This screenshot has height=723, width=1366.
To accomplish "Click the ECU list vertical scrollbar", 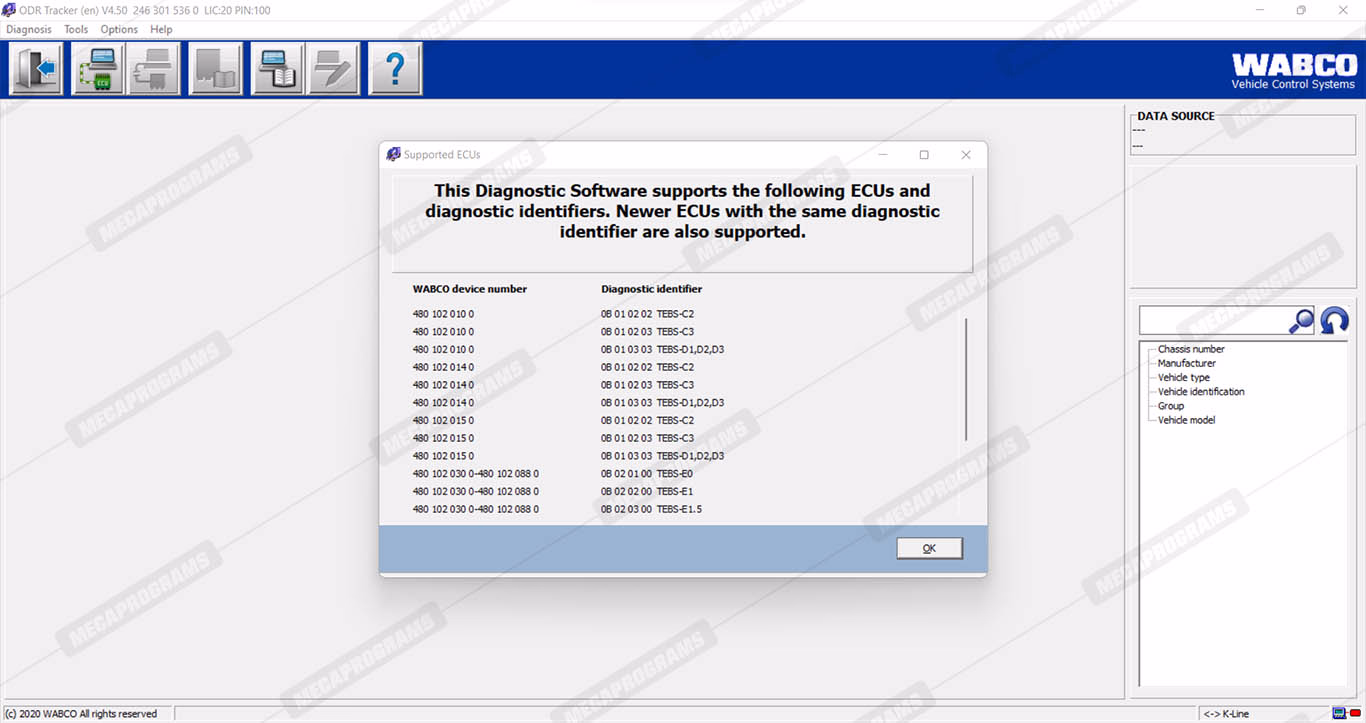I will coord(966,379).
